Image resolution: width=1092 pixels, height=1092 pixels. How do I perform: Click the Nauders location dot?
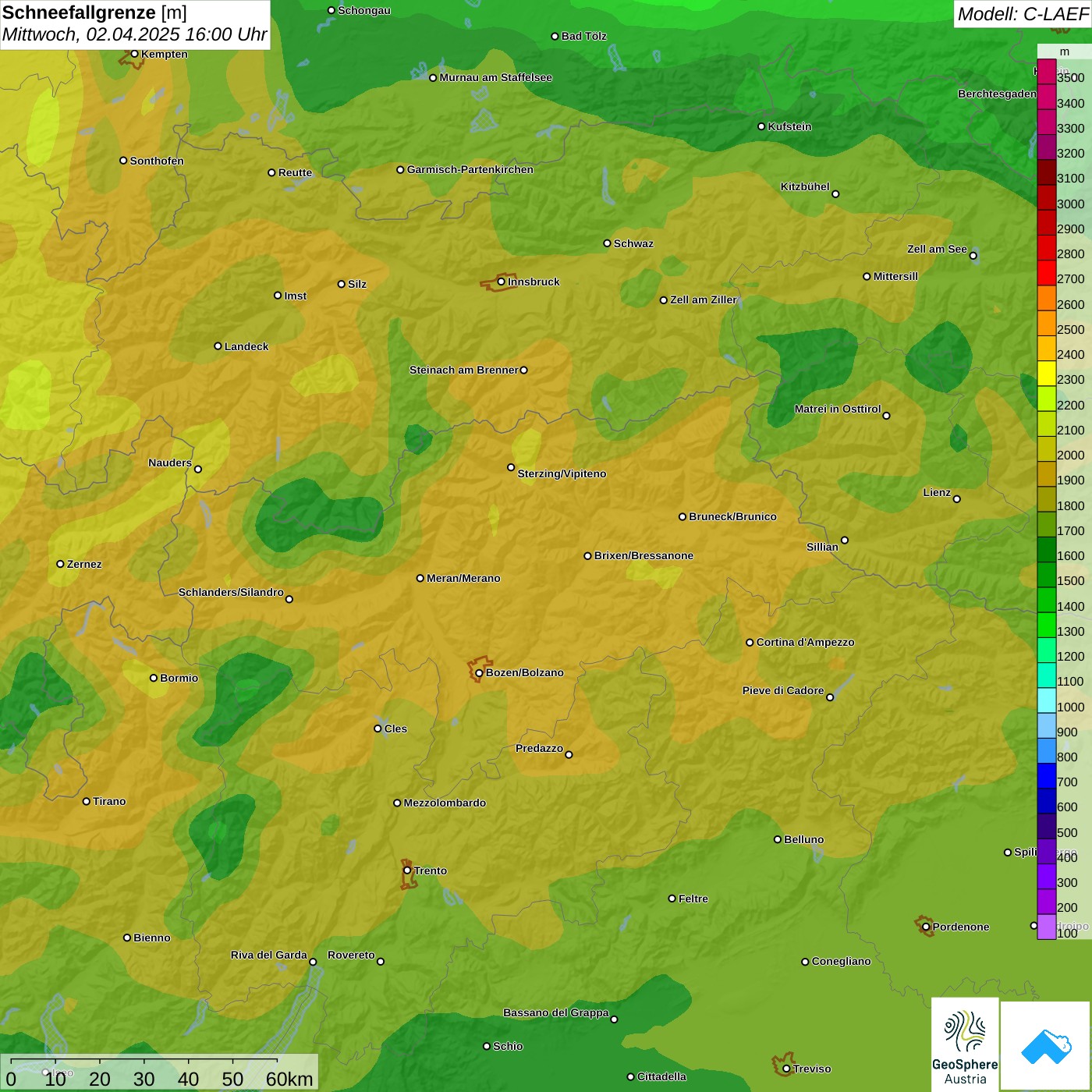(198, 469)
